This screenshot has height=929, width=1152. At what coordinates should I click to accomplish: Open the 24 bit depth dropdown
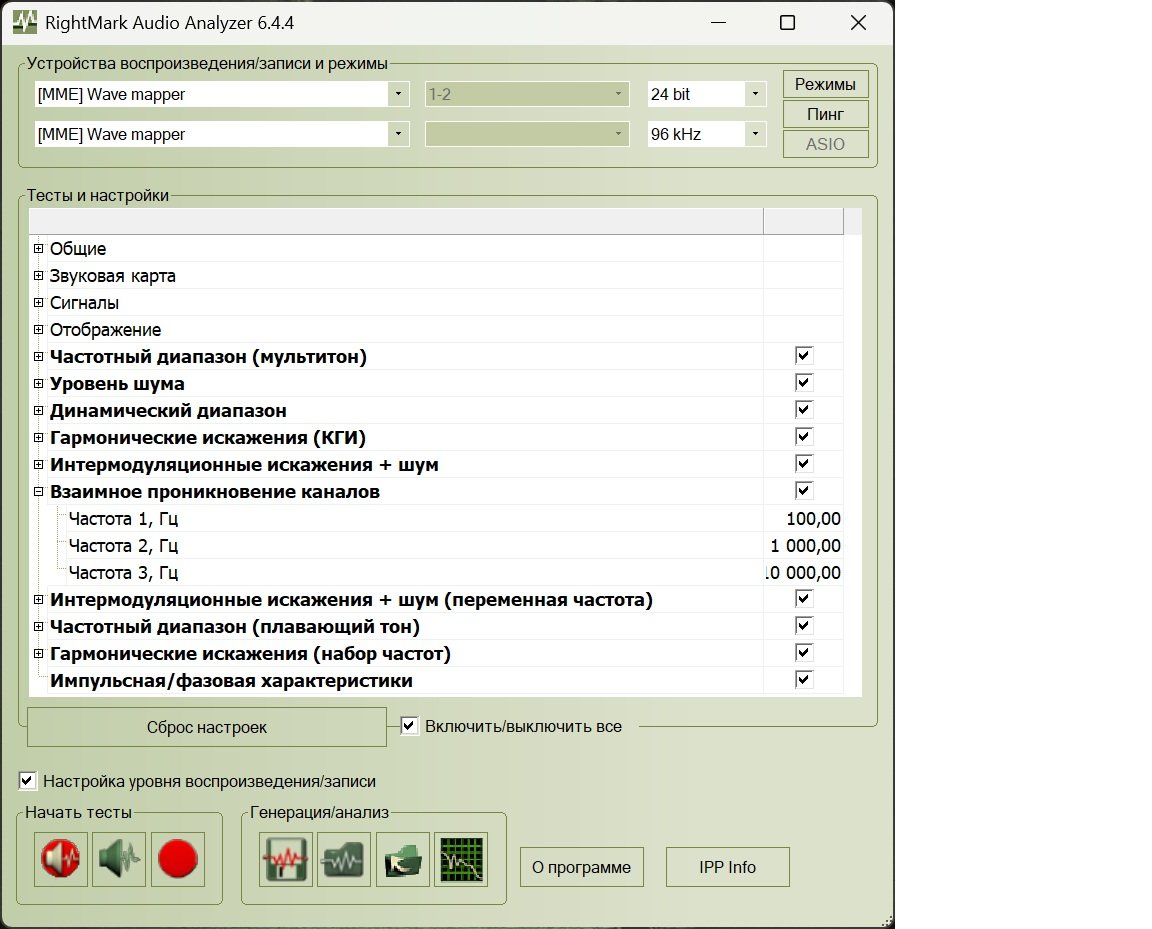click(756, 94)
